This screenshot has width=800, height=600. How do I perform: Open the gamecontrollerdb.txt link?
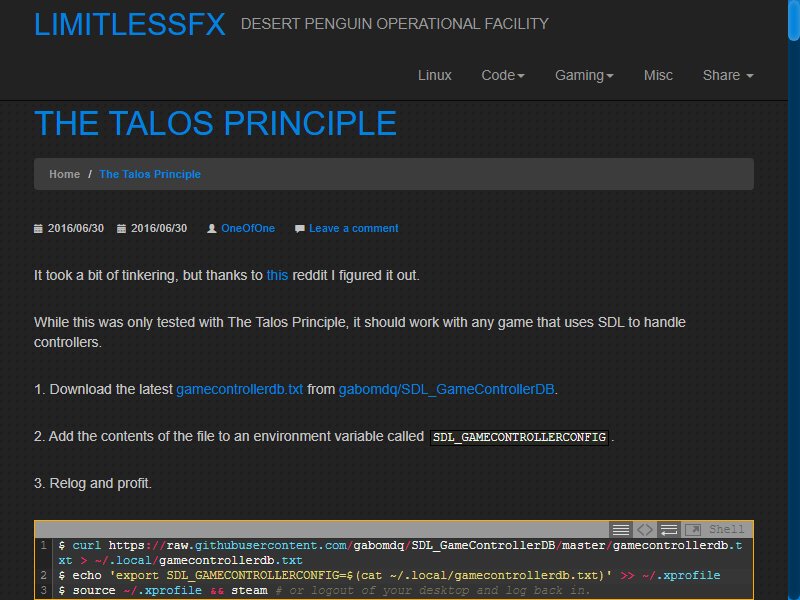pyautogui.click(x=239, y=389)
